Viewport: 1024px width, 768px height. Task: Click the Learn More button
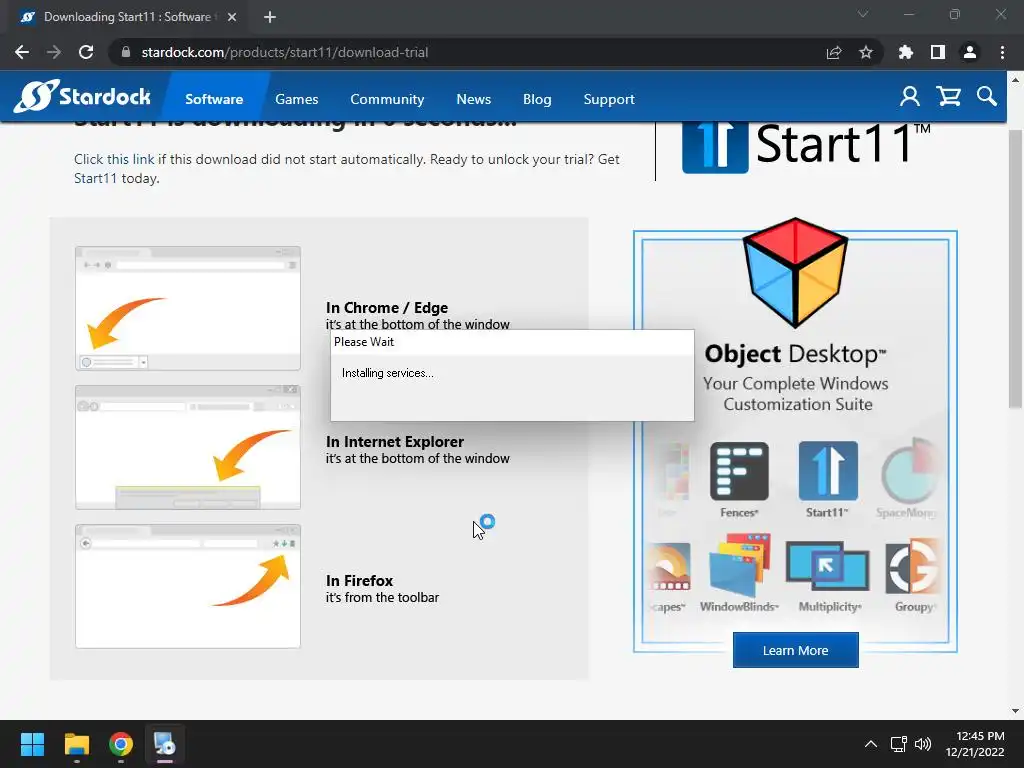point(795,650)
